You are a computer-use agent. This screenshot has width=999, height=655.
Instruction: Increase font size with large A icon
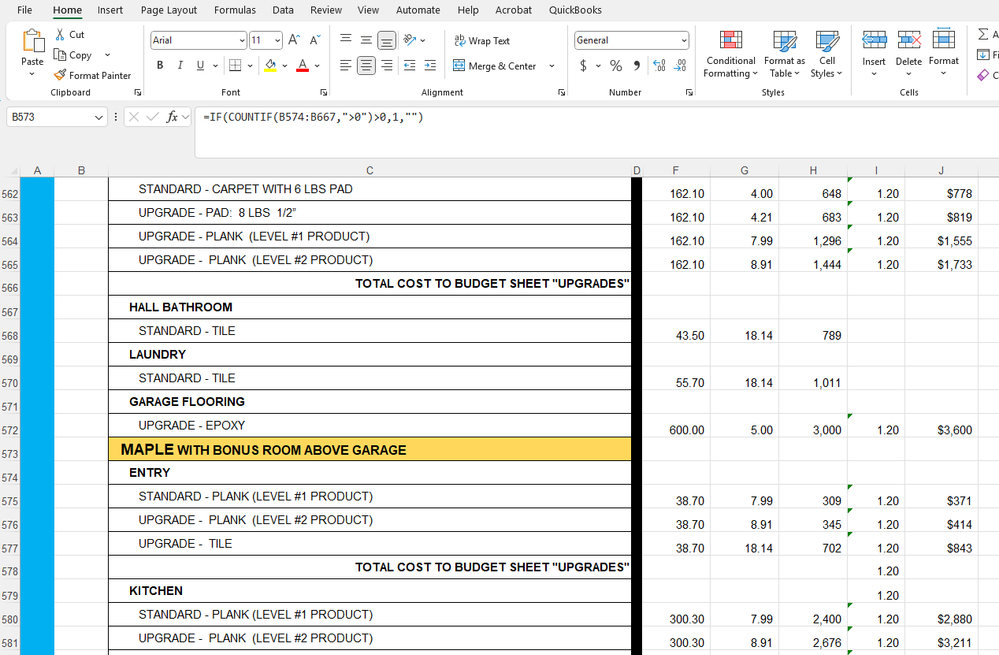[294, 40]
